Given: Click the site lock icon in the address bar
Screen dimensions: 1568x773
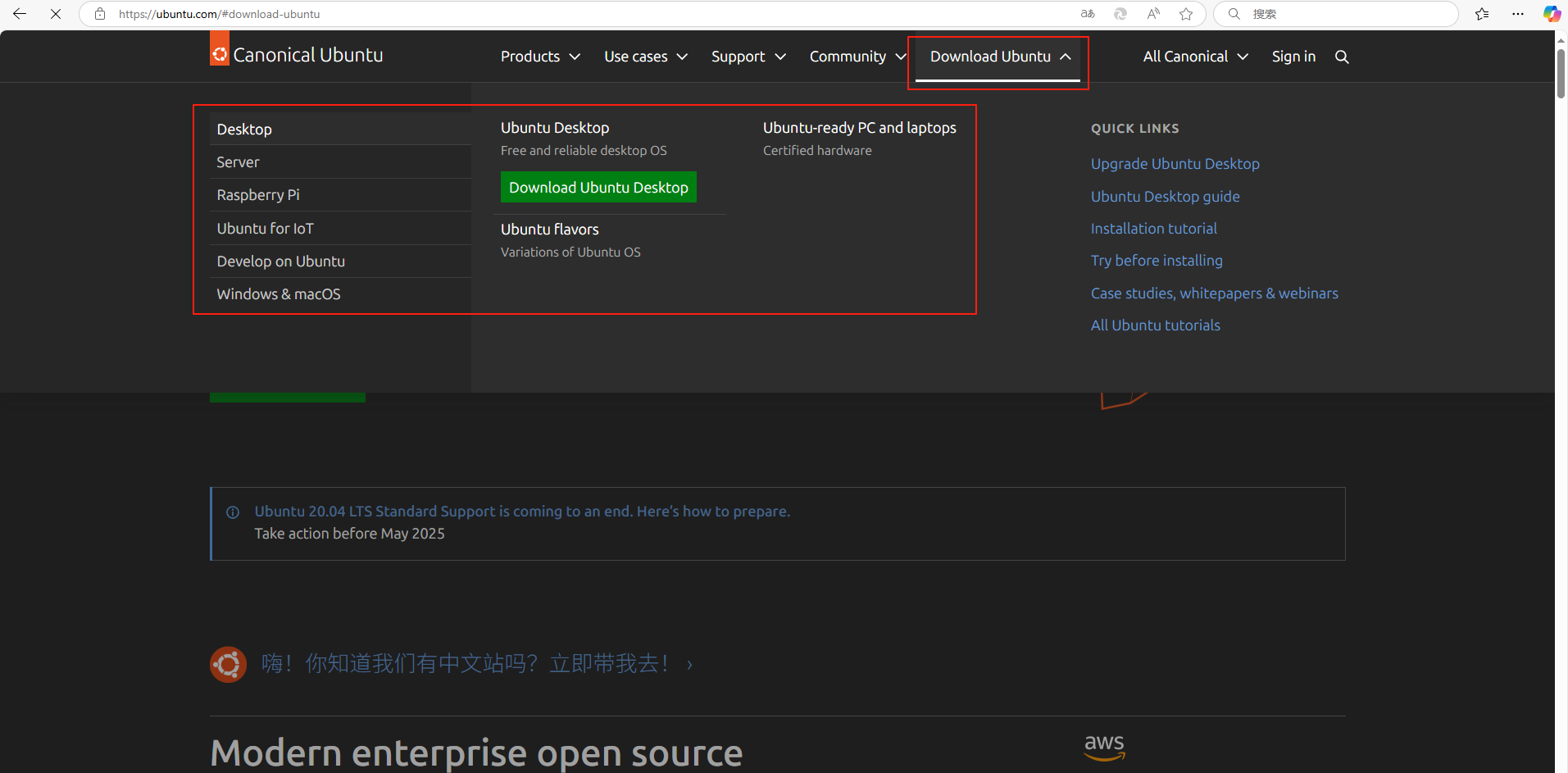Looking at the screenshot, I should click(x=100, y=14).
